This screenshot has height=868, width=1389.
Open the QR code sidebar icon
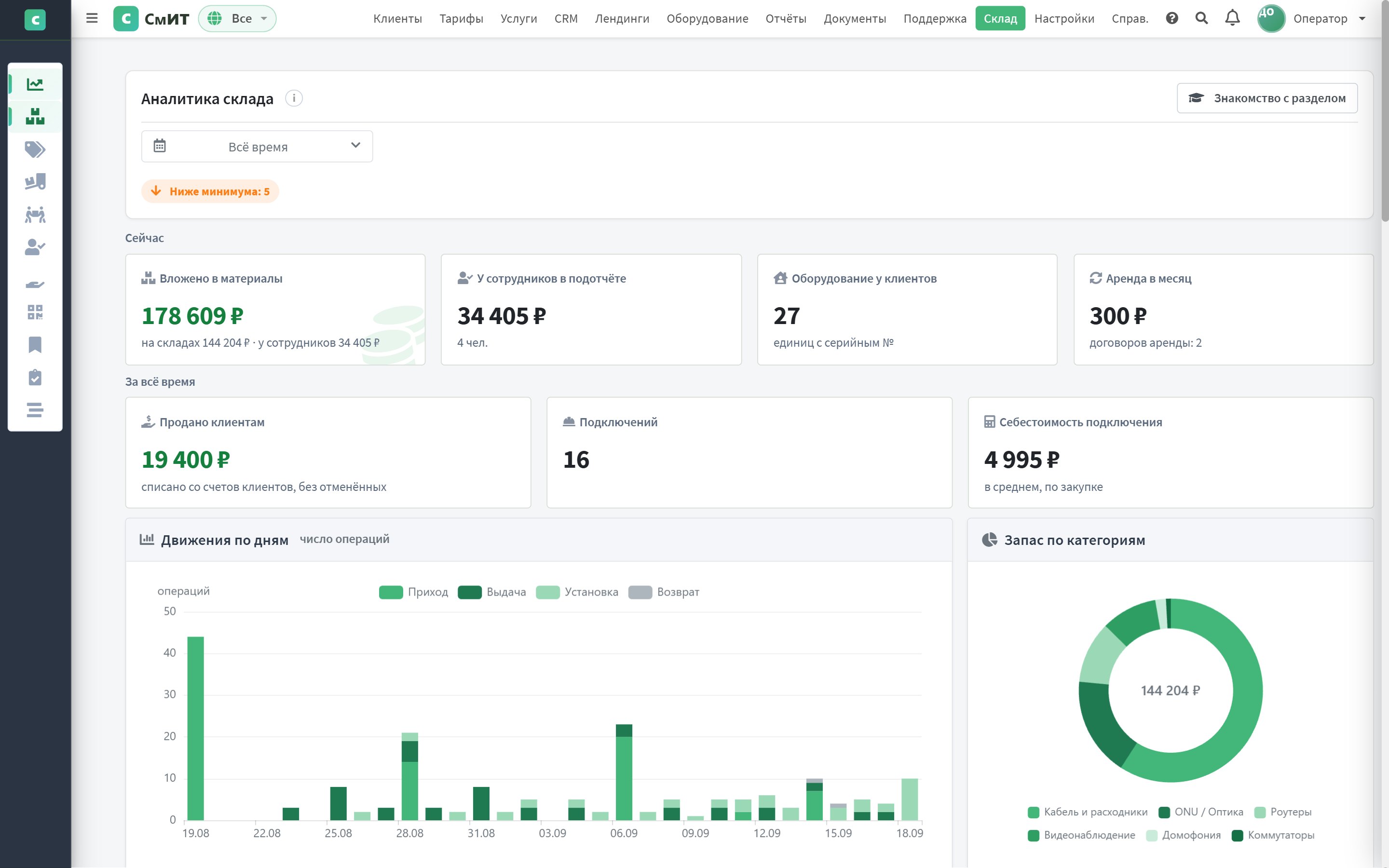[x=35, y=312]
